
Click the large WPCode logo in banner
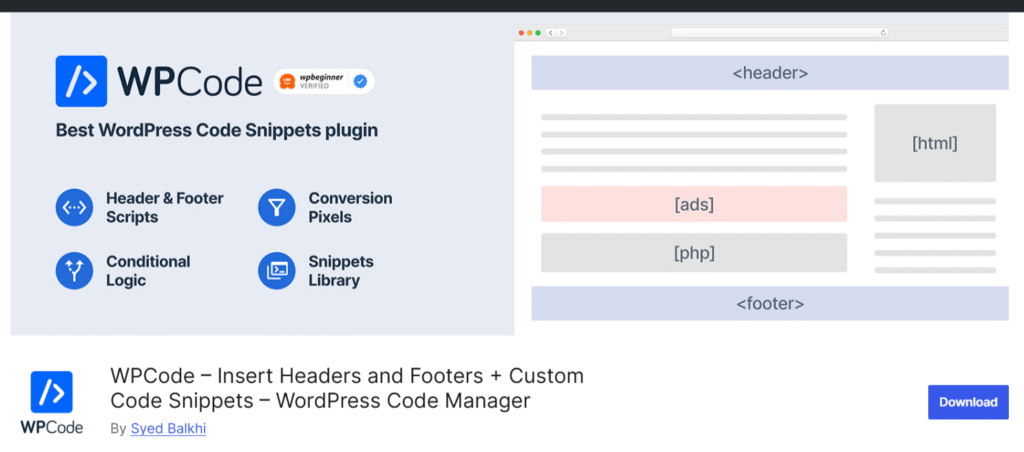pyautogui.click(x=81, y=81)
